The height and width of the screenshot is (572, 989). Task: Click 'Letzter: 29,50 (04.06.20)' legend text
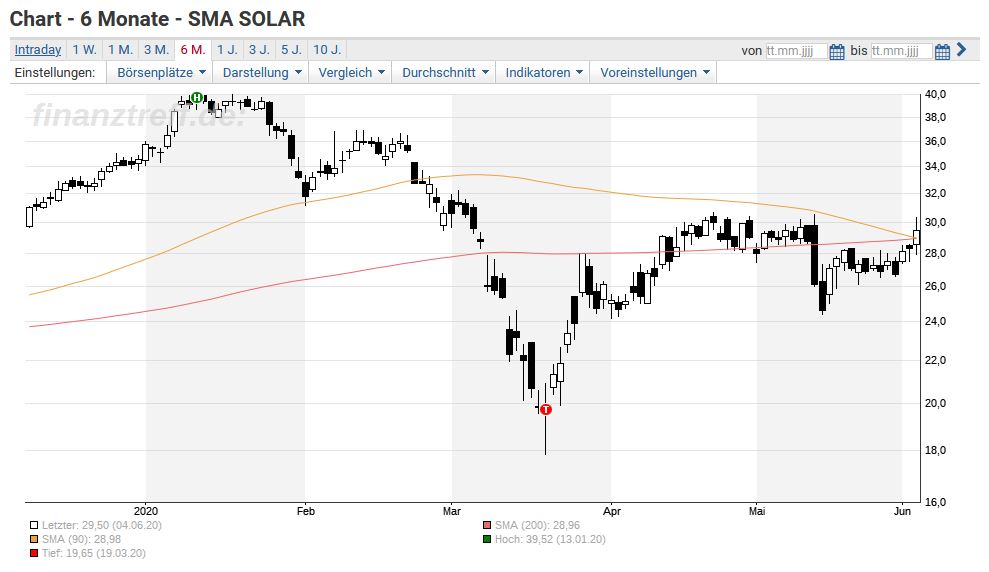coord(102,525)
